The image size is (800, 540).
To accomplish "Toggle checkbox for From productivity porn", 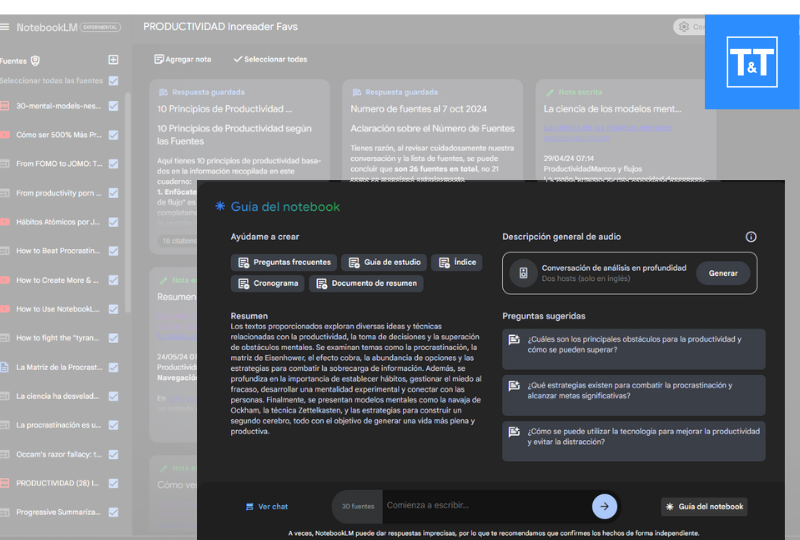I will [x=113, y=193].
